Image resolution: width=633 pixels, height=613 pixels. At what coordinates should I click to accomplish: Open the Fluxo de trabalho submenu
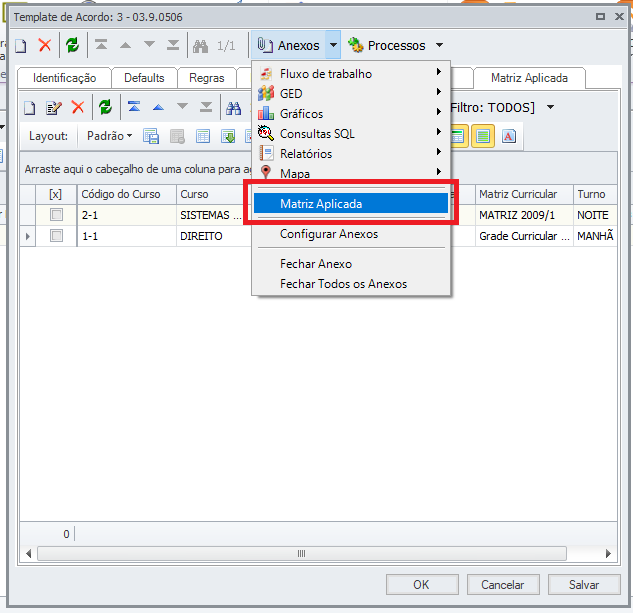pyautogui.click(x=351, y=74)
